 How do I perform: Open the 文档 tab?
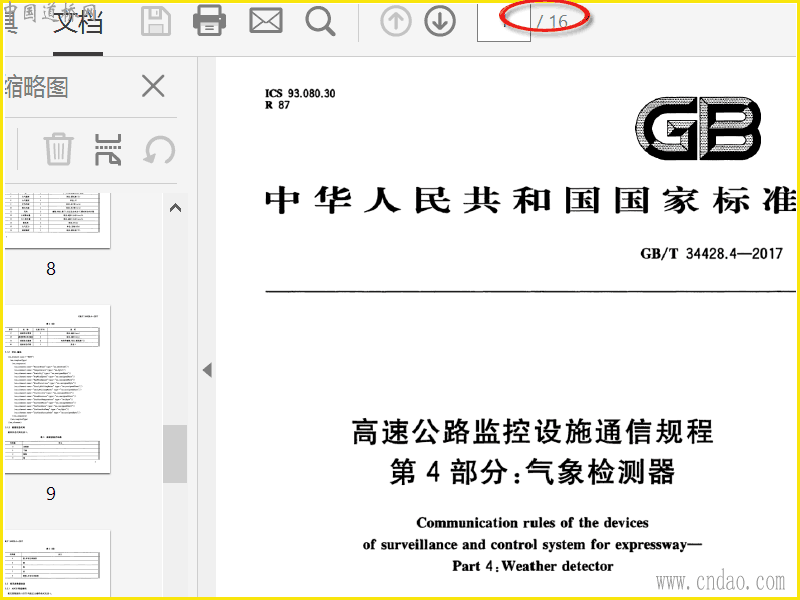tap(78, 22)
